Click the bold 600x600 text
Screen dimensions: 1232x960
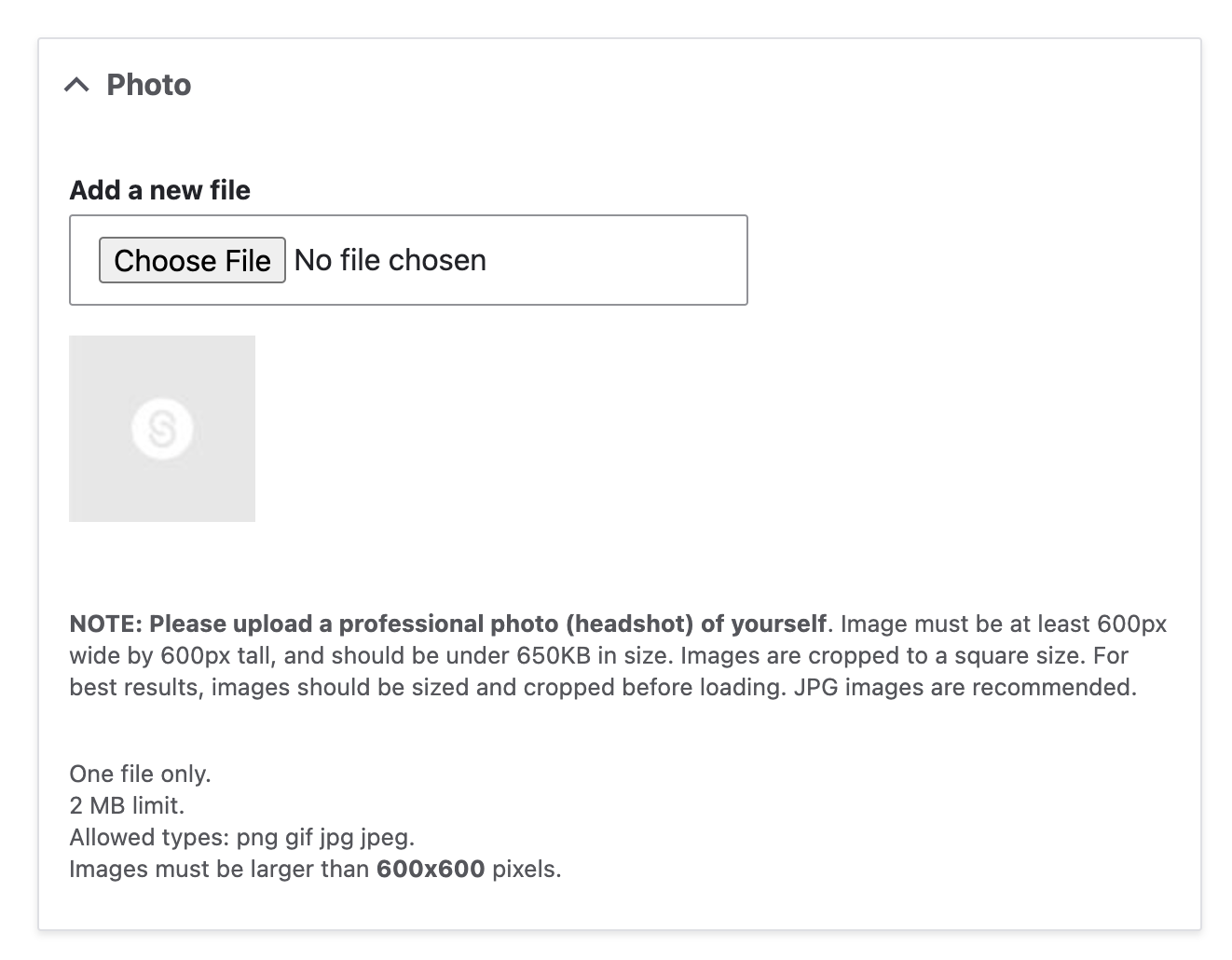point(431,869)
